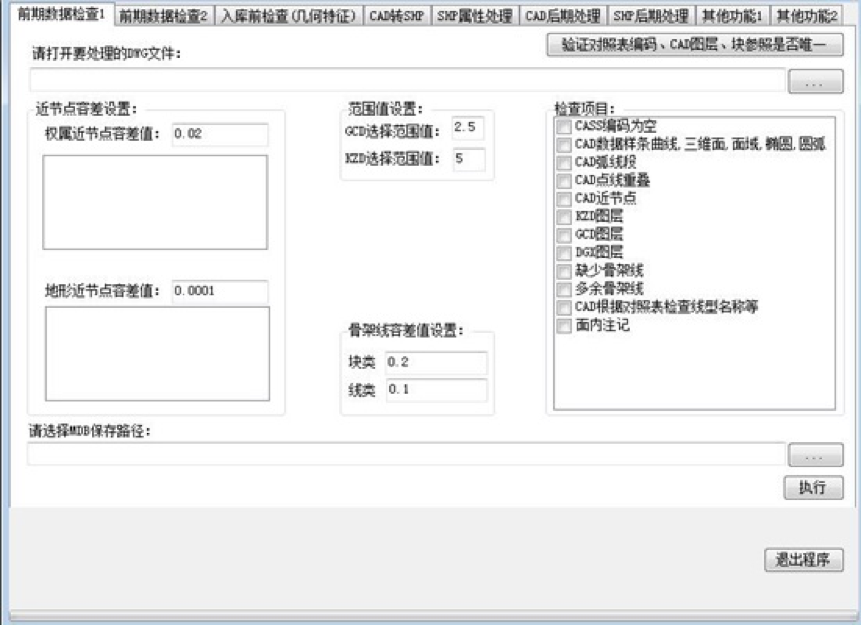Switch to the 前期数据检查2 tab
Image resolution: width=861 pixels, height=625 pixels.
click(x=161, y=16)
